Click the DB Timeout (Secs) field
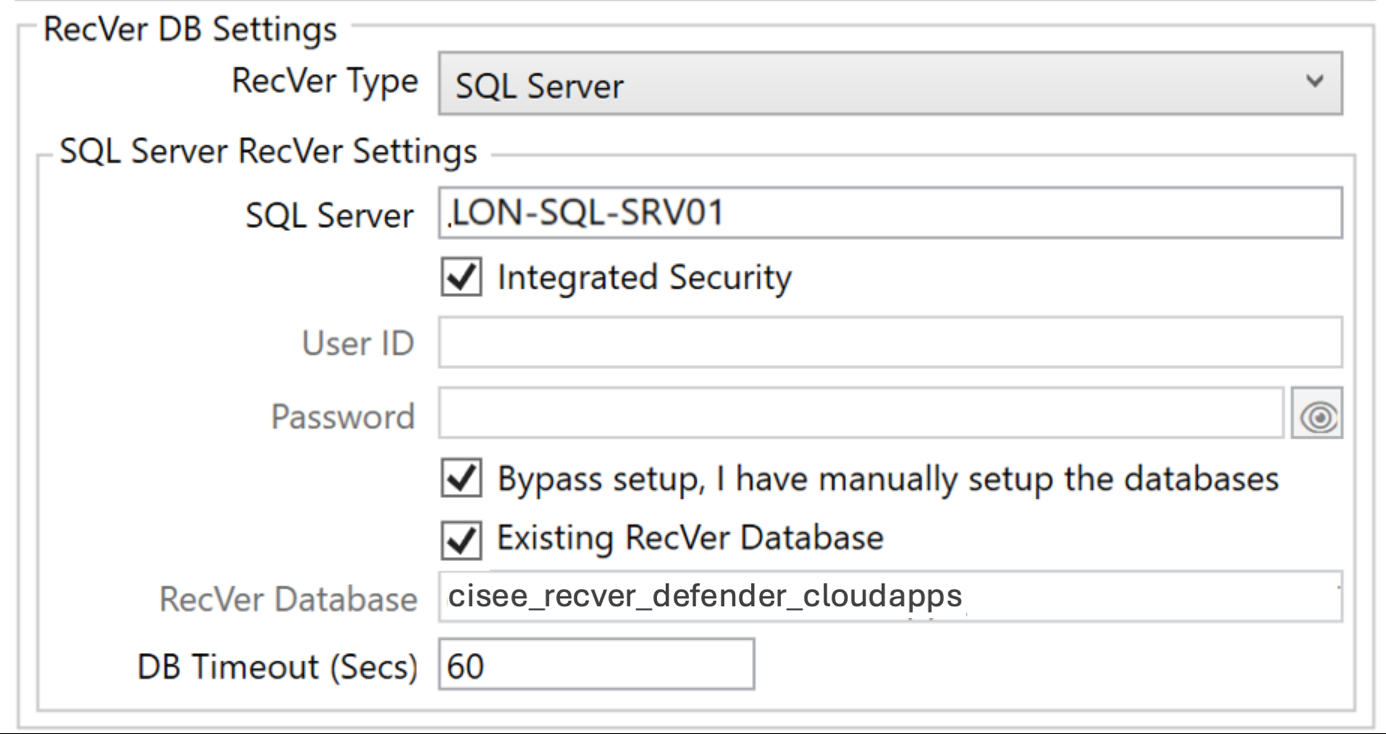The width and height of the screenshot is (1386, 734). (596, 665)
